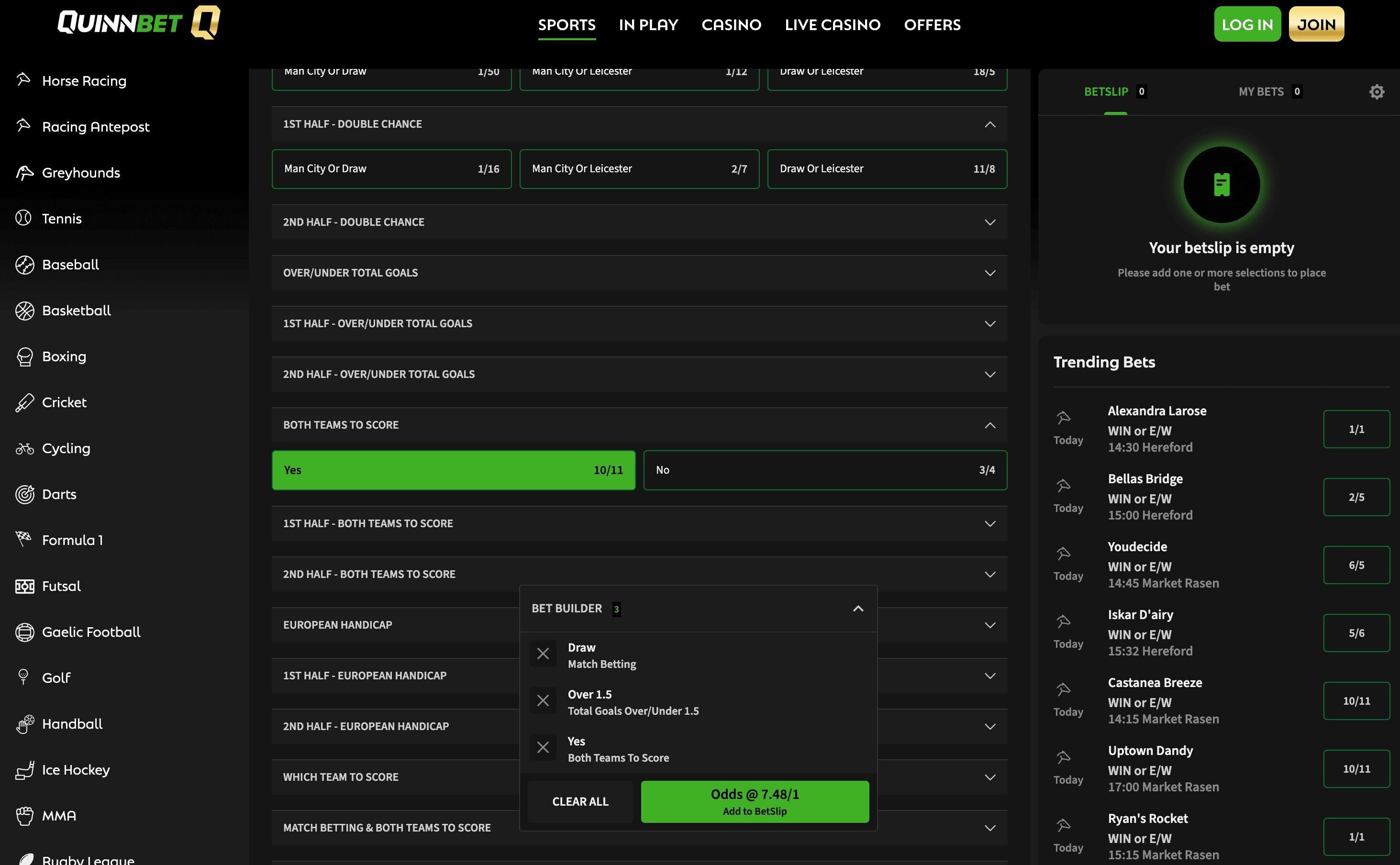Select the Tennis ball icon
This screenshot has height=865, width=1400.
point(23,218)
